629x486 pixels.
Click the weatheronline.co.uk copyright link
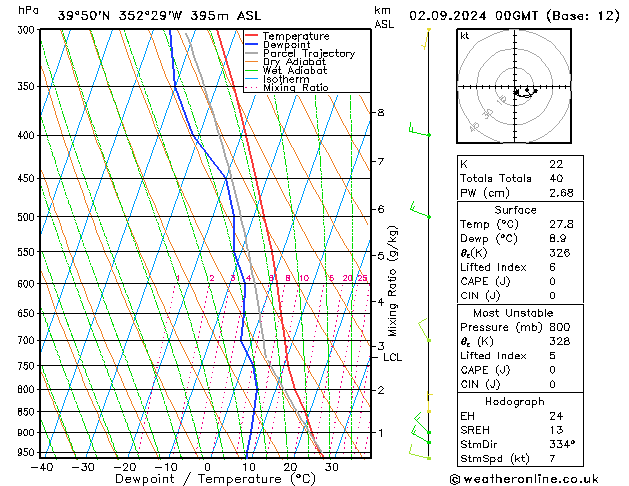point(524,479)
